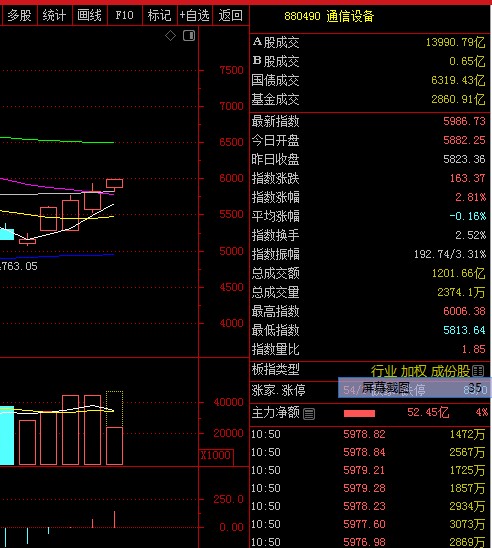The width and height of the screenshot is (492, 548).
Task: Toggle the side panel layout icon
Action: [189, 35]
